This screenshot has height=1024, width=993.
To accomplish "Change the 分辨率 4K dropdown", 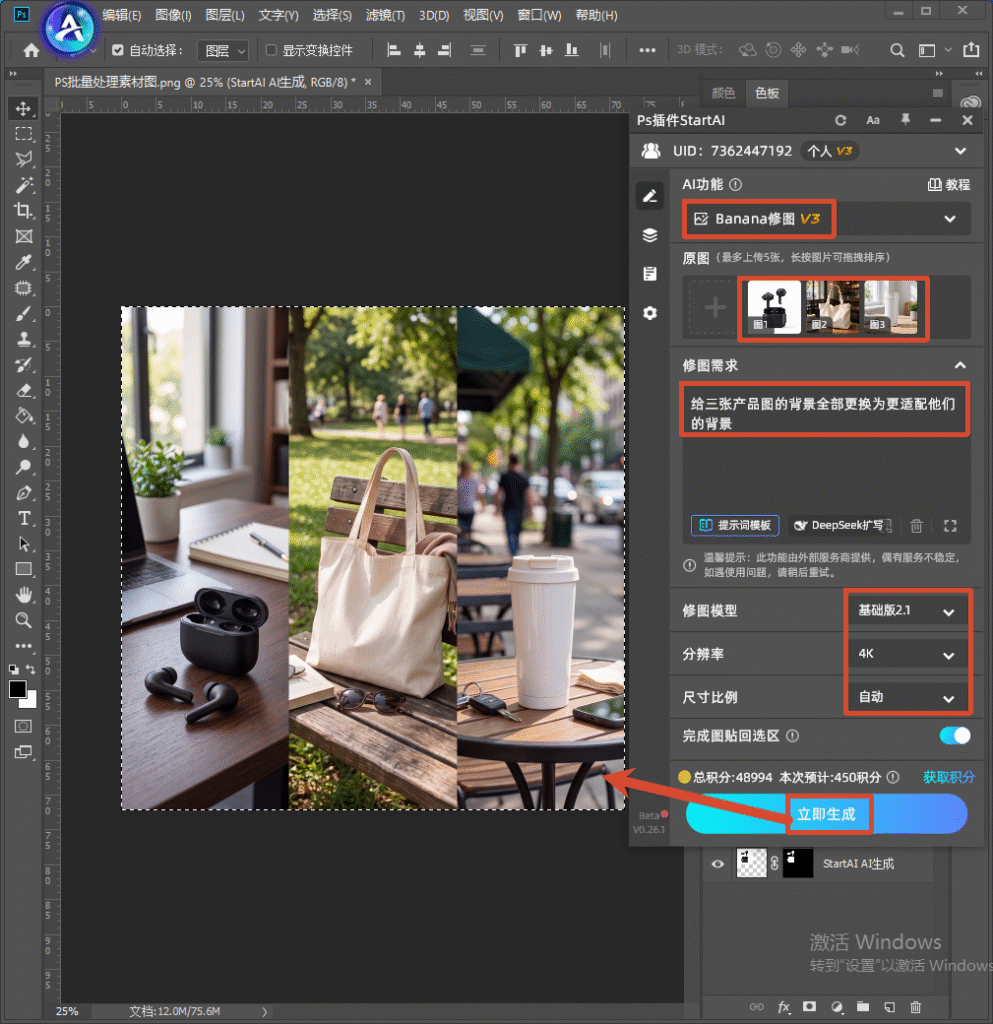I will pos(907,654).
